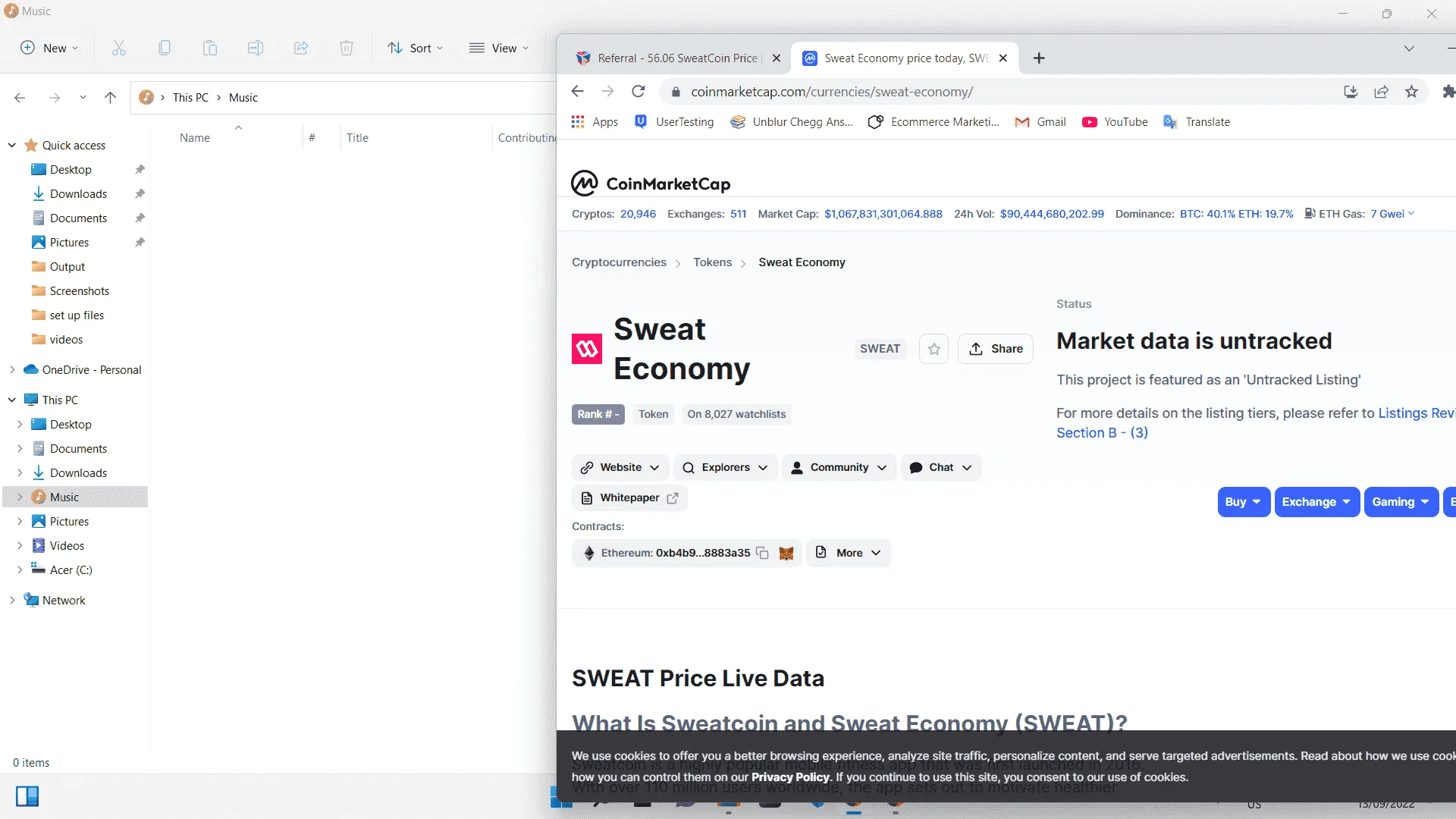Open the Explorers dropdown
1456x819 pixels.
click(x=725, y=468)
